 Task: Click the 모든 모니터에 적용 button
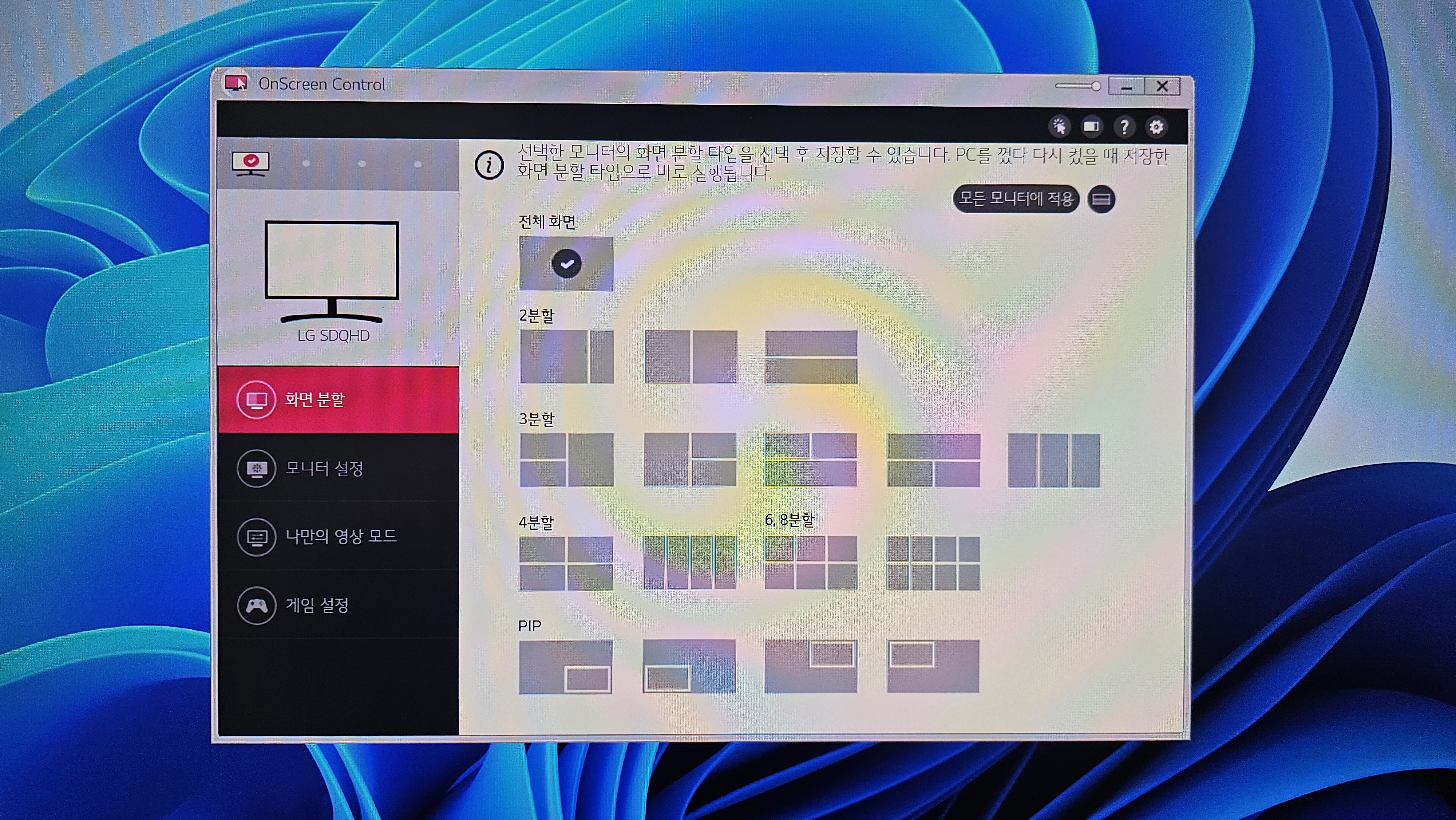pyautogui.click(x=1017, y=199)
